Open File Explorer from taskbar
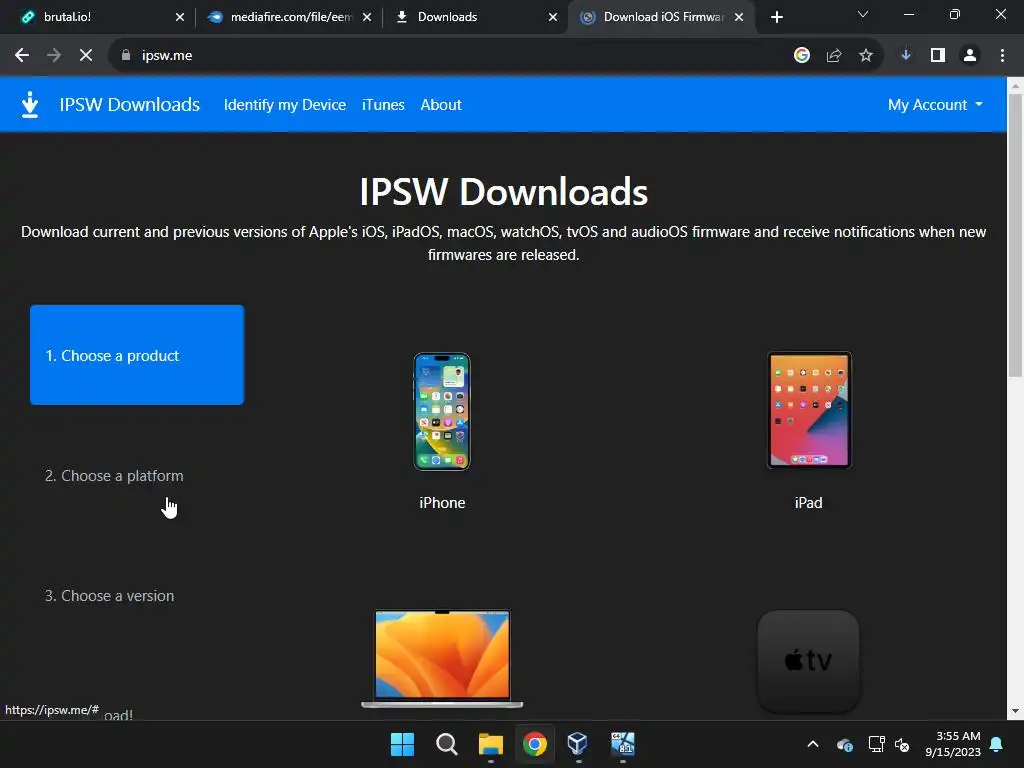The height and width of the screenshot is (768, 1024). coord(490,744)
